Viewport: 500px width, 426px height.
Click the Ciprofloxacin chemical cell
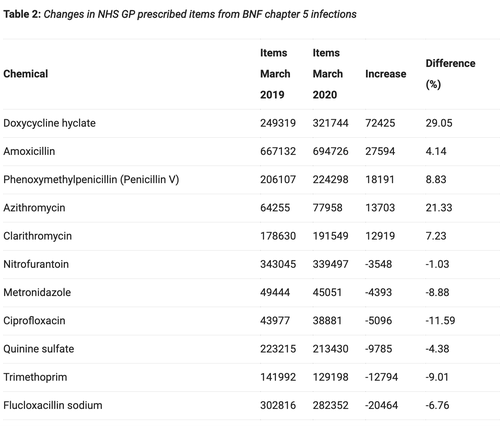click(34, 321)
